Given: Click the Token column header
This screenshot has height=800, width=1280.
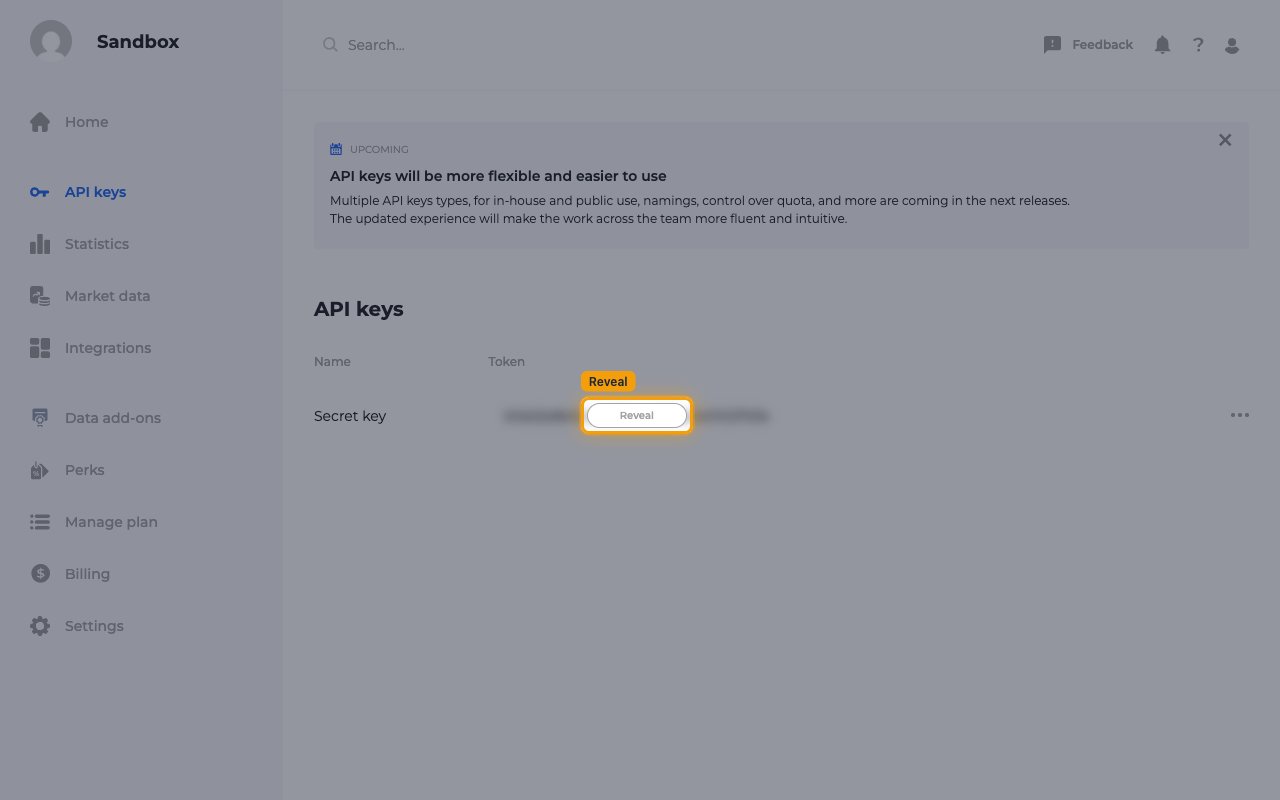Looking at the screenshot, I should pos(506,361).
